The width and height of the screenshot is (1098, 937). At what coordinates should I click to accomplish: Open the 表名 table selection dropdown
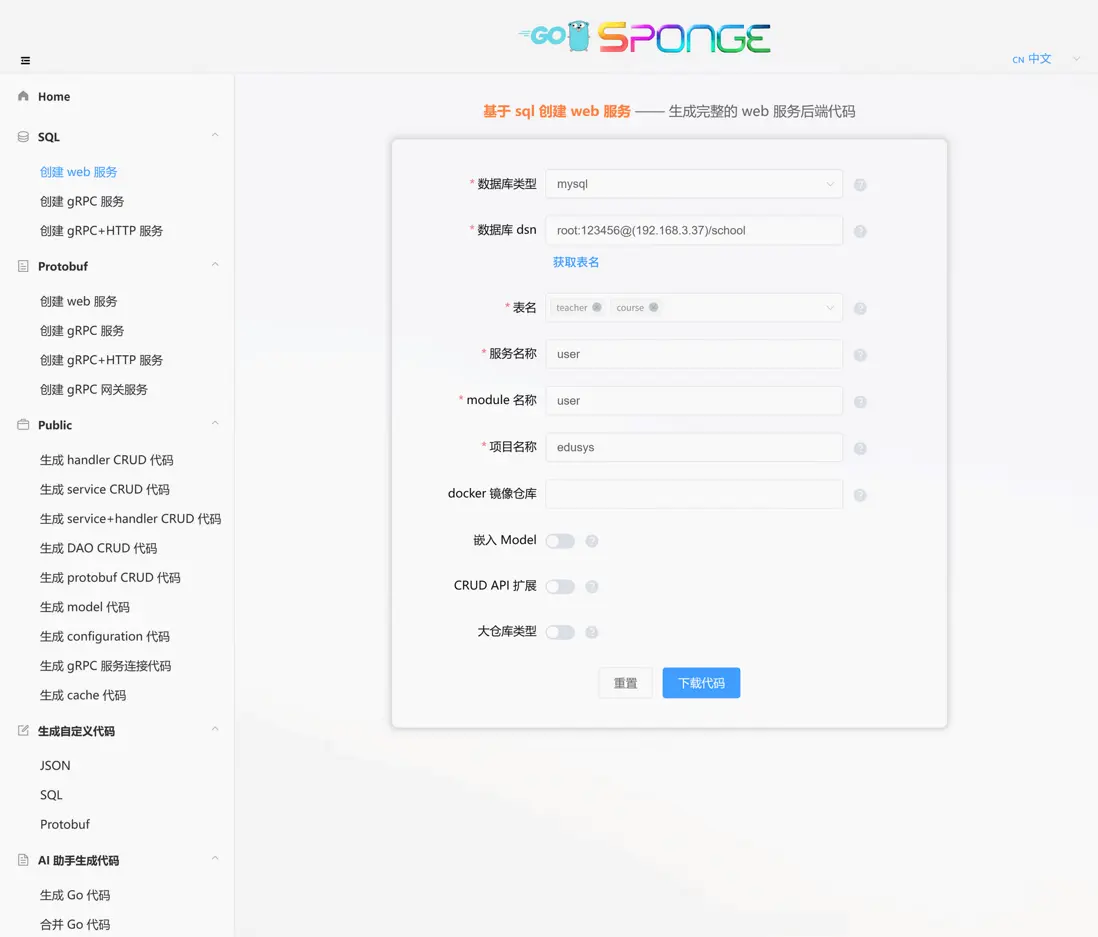tap(830, 307)
